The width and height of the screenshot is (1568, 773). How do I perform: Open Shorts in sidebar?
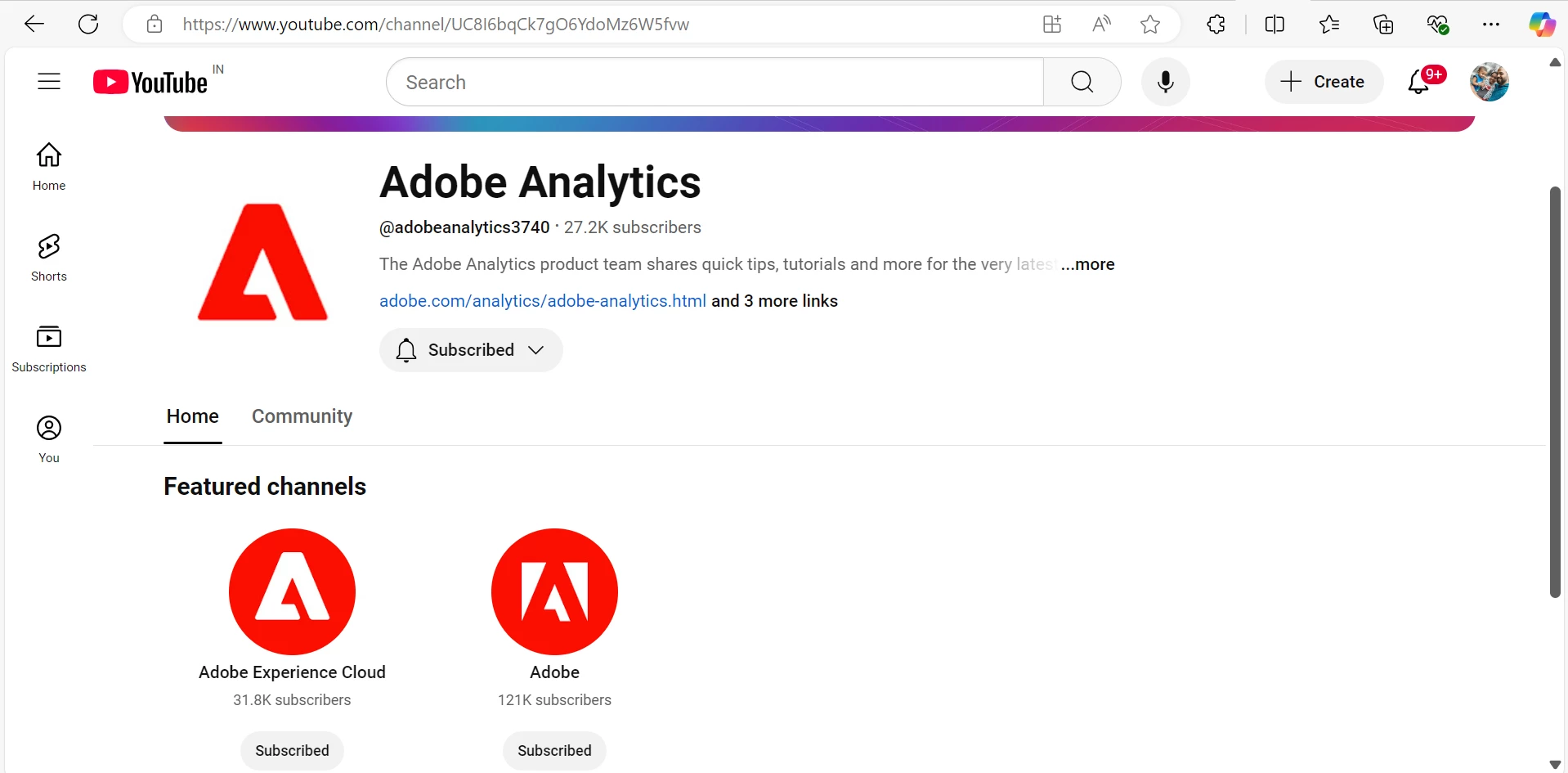tap(49, 258)
